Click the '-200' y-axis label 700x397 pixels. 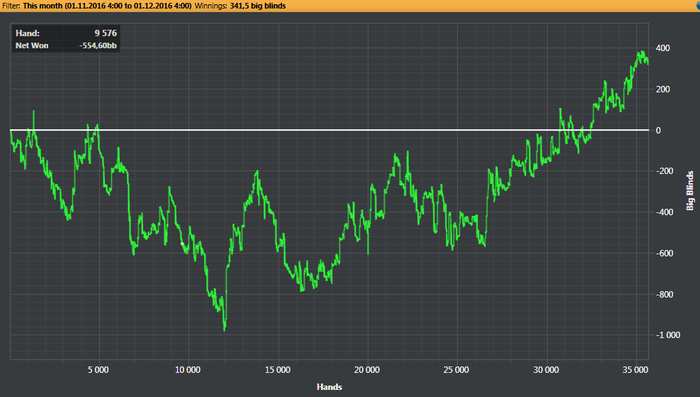(x=664, y=171)
